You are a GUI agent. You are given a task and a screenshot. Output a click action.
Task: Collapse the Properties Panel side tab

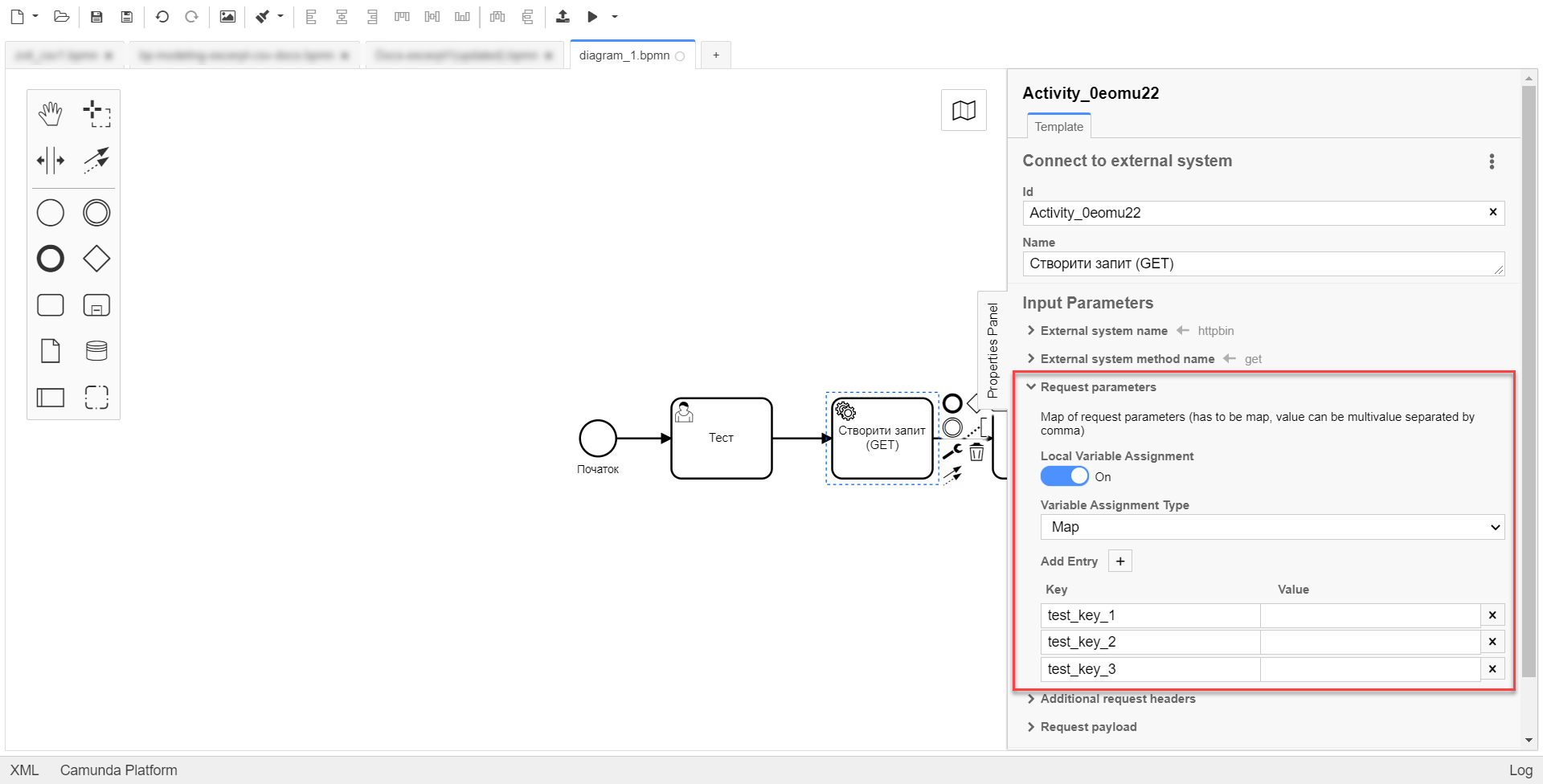(993, 350)
